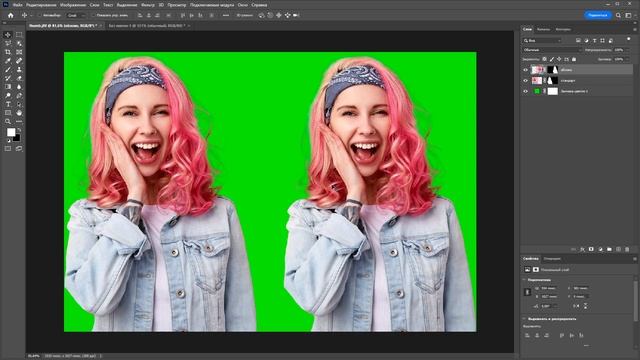Hide the selected highlighted layer via eye icon

point(526,70)
